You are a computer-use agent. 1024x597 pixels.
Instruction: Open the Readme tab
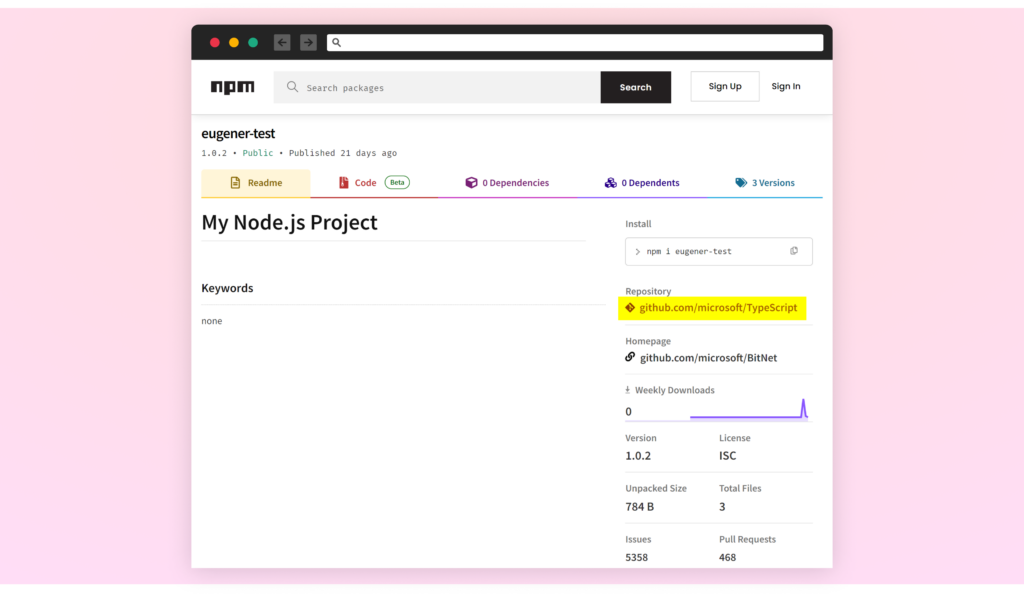pyautogui.click(x=256, y=183)
